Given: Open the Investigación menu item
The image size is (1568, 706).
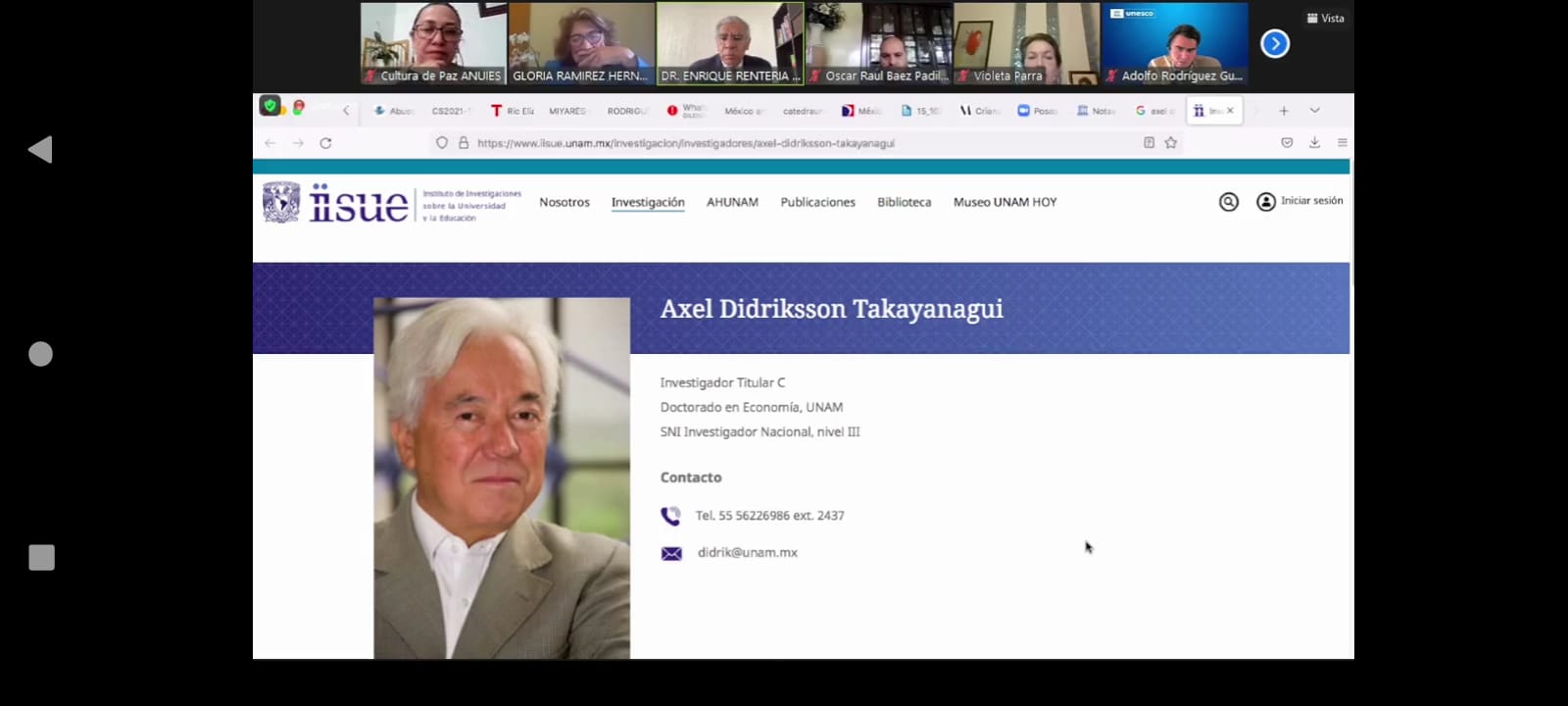Looking at the screenshot, I should (x=648, y=202).
